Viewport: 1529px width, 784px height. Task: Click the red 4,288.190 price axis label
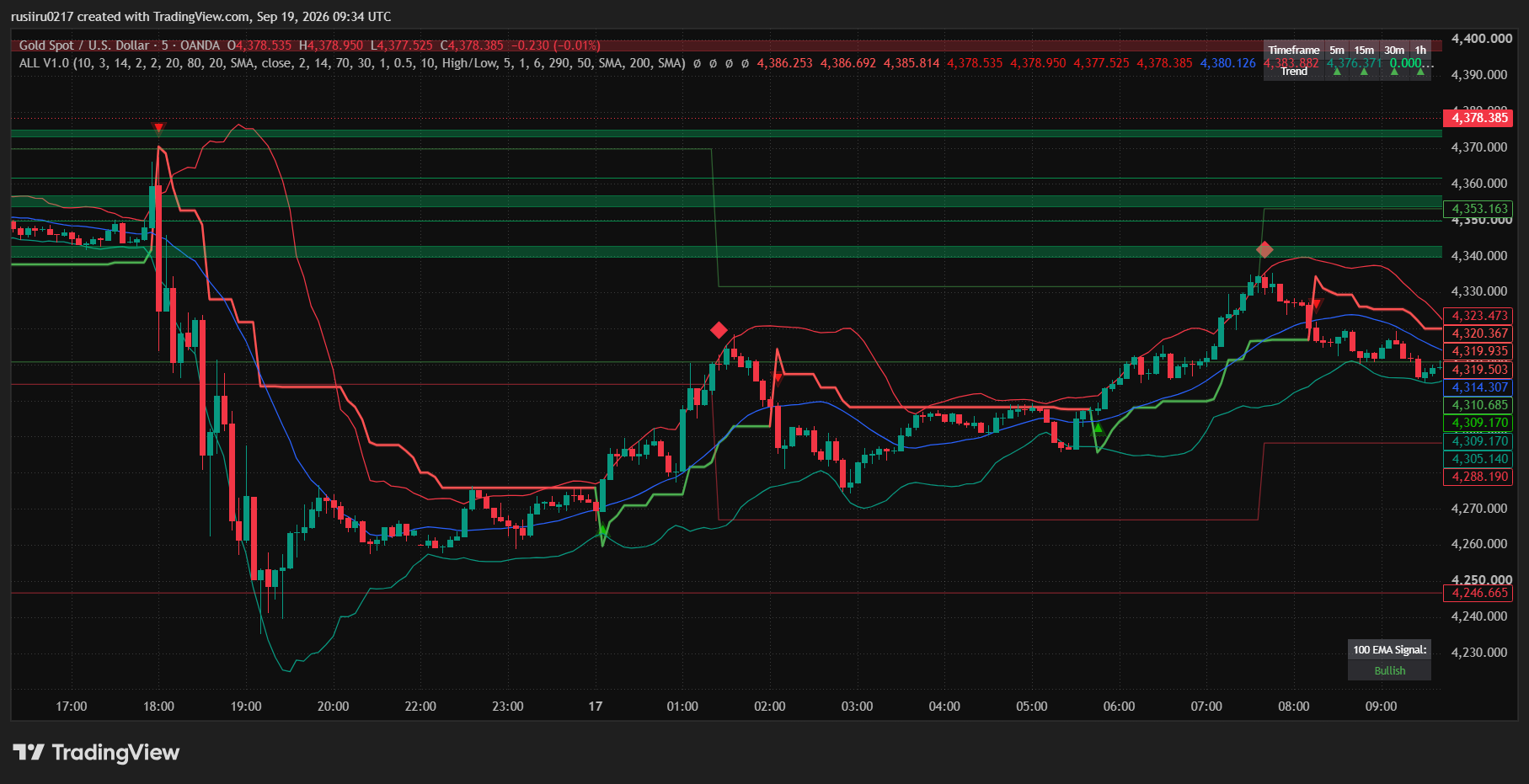(1478, 477)
